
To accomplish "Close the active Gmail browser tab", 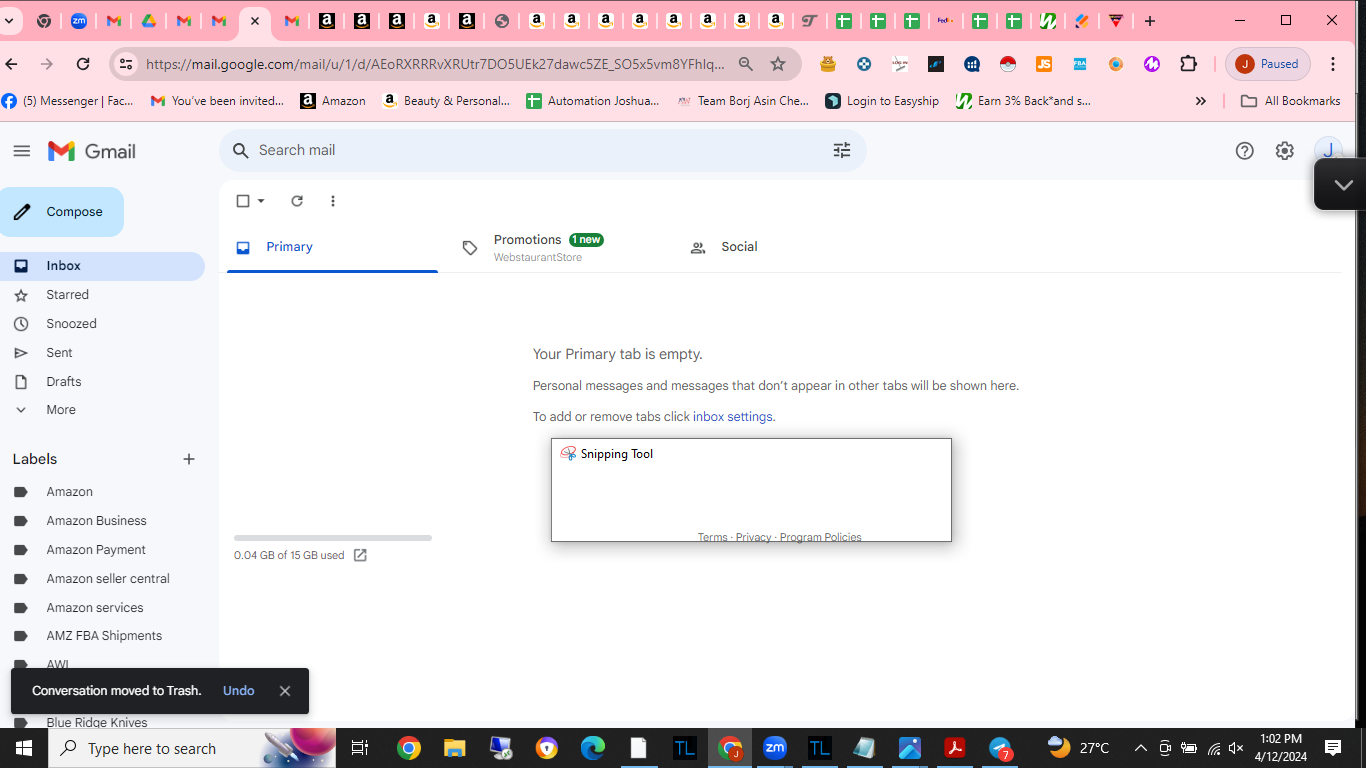I will (255, 21).
